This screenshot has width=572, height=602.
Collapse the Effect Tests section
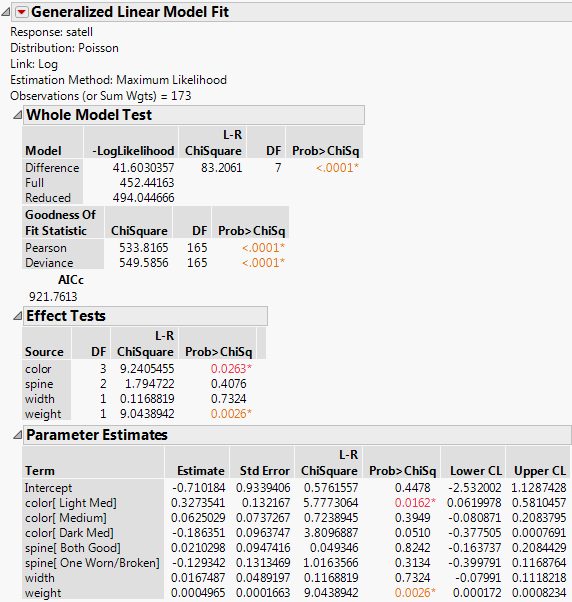pyautogui.click(x=17, y=316)
